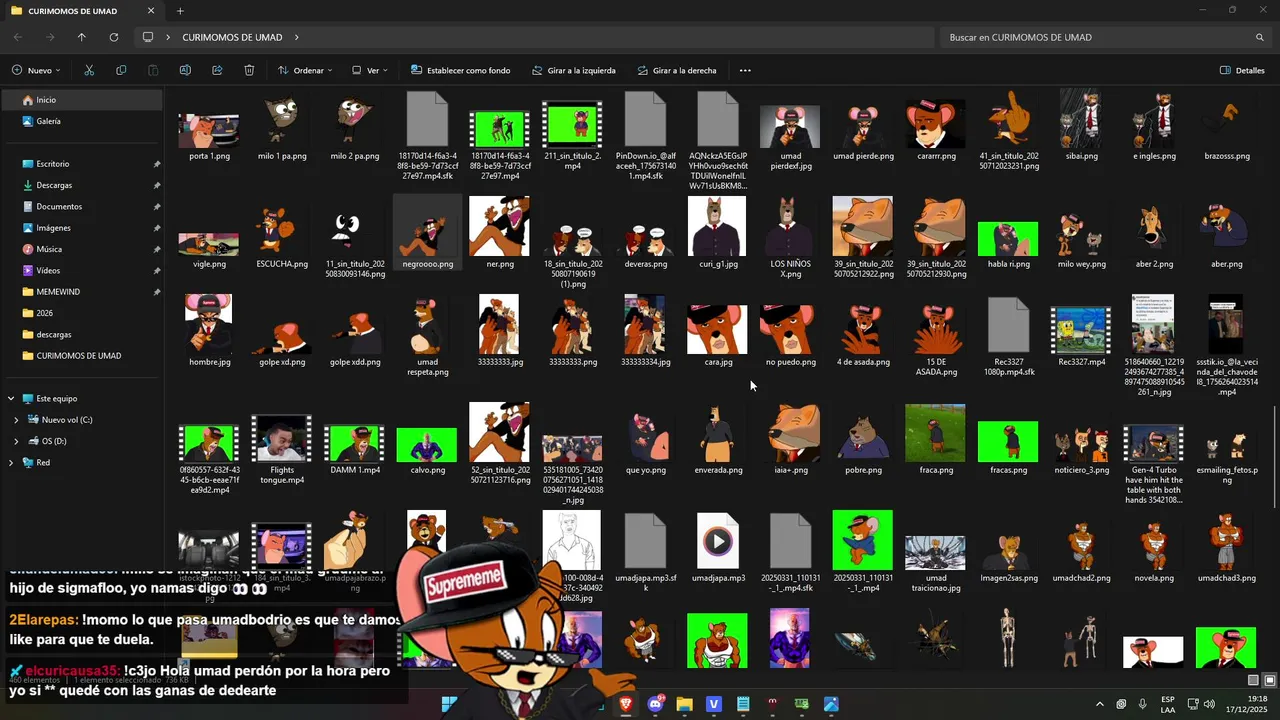Open the purple V app in taskbar
The height and width of the screenshot is (720, 1280).
click(x=714, y=704)
